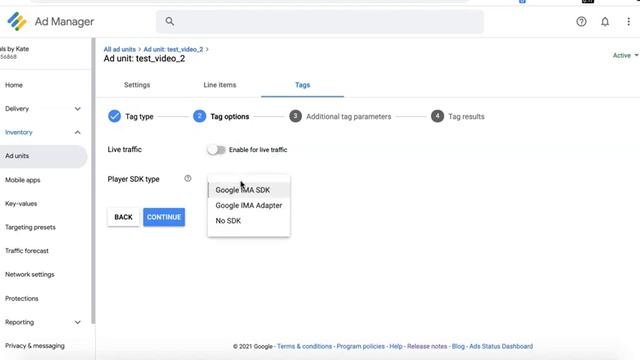The width and height of the screenshot is (640, 360).
Task: Open the help question mark icon
Action: click(581, 22)
